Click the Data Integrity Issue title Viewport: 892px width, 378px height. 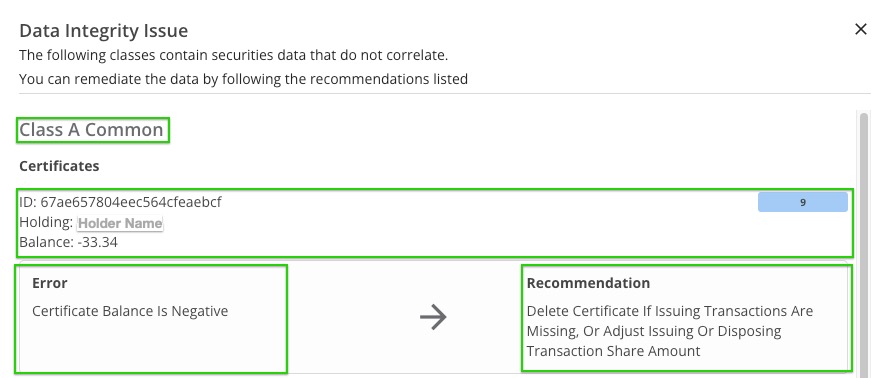[104, 30]
